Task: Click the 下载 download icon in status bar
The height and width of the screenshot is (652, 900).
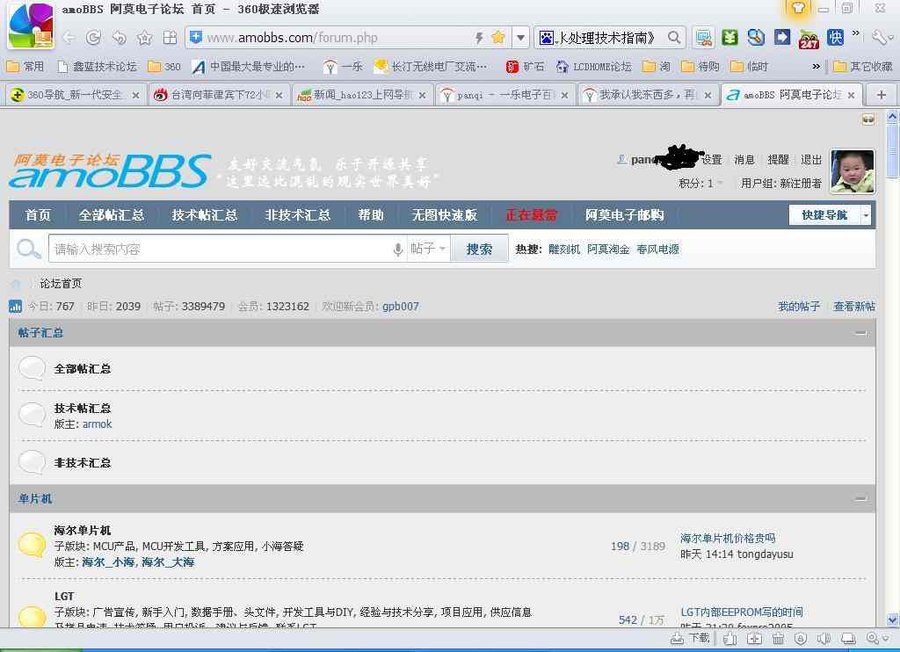Action: click(690, 638)
